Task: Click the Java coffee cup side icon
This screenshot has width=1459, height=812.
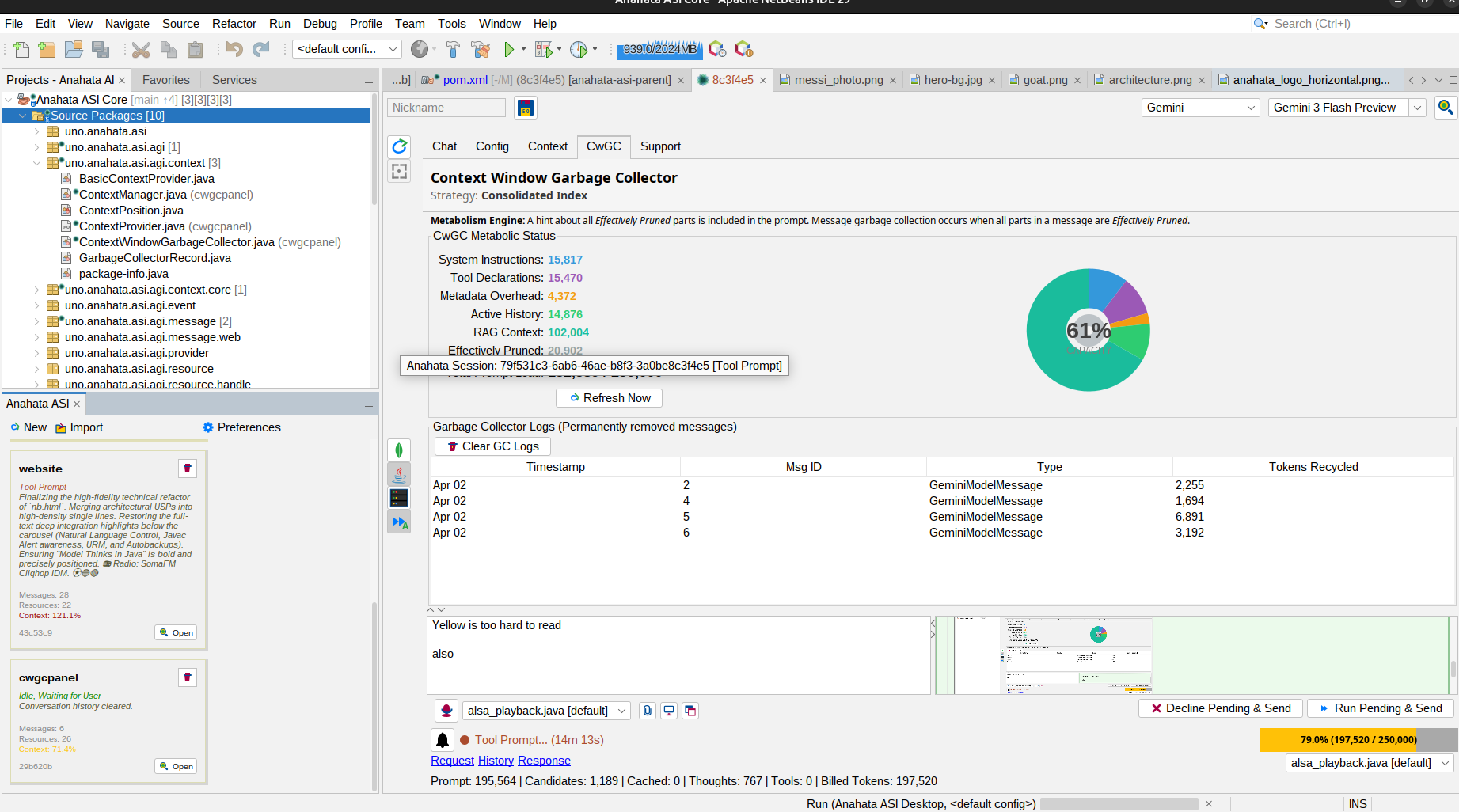Action: click(x=399, y=475)
